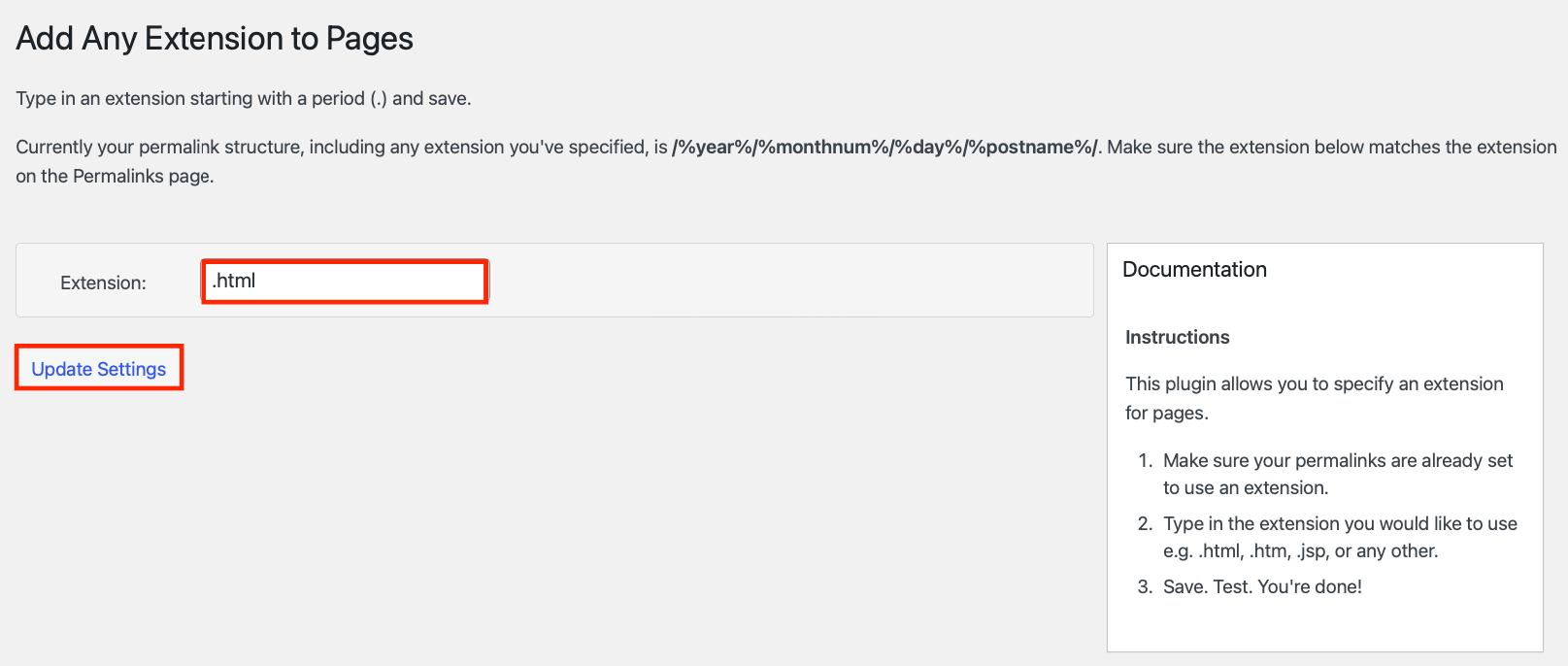Click step 2 mentioning .html and .jsp
Viewport: 1568px width, 666px height.
[1340, 536]
